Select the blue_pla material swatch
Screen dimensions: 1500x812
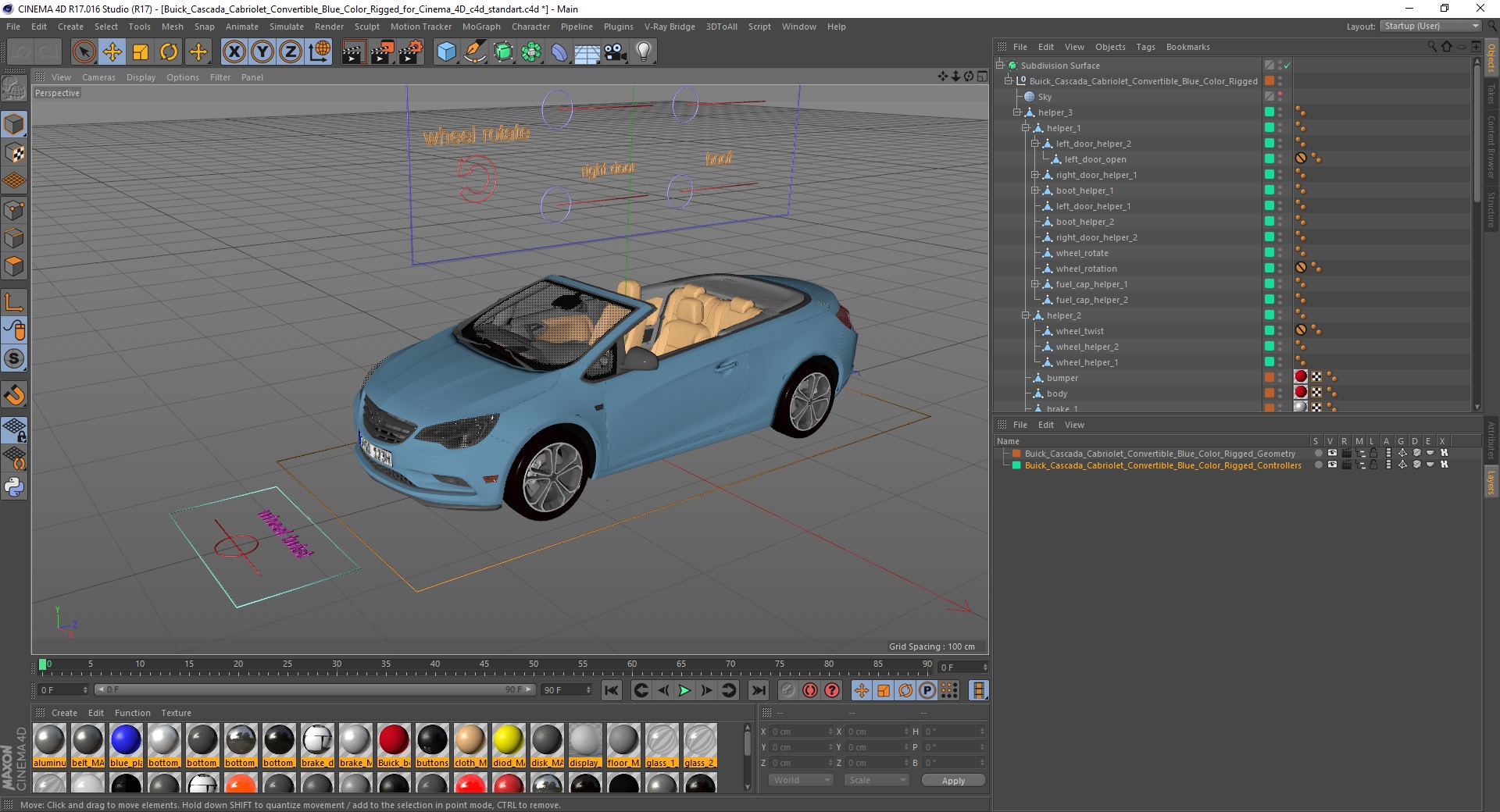pyautogui.click(x=126, y=745)
